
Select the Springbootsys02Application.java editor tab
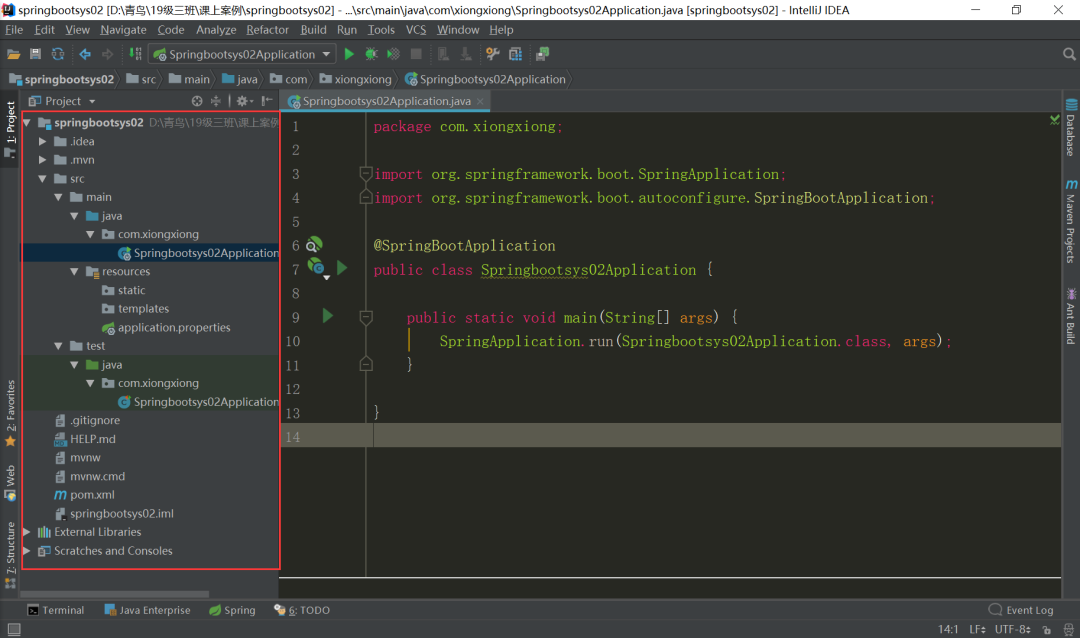coord(385,101)
